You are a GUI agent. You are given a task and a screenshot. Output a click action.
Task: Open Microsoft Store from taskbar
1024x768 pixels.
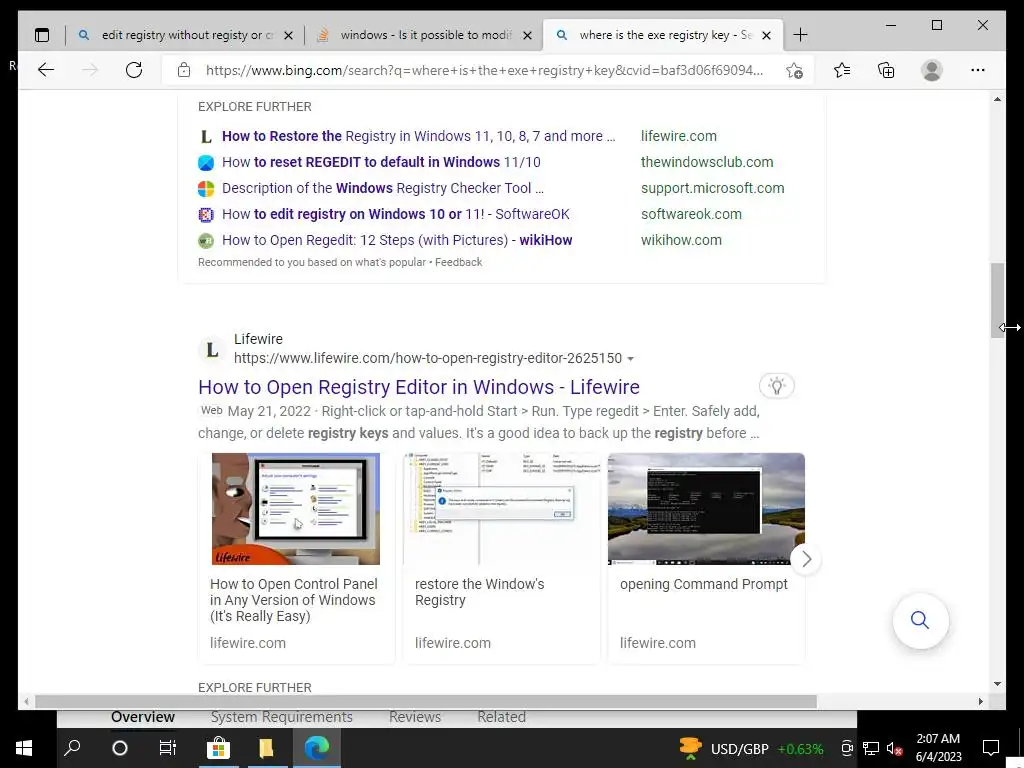[218, 748]
